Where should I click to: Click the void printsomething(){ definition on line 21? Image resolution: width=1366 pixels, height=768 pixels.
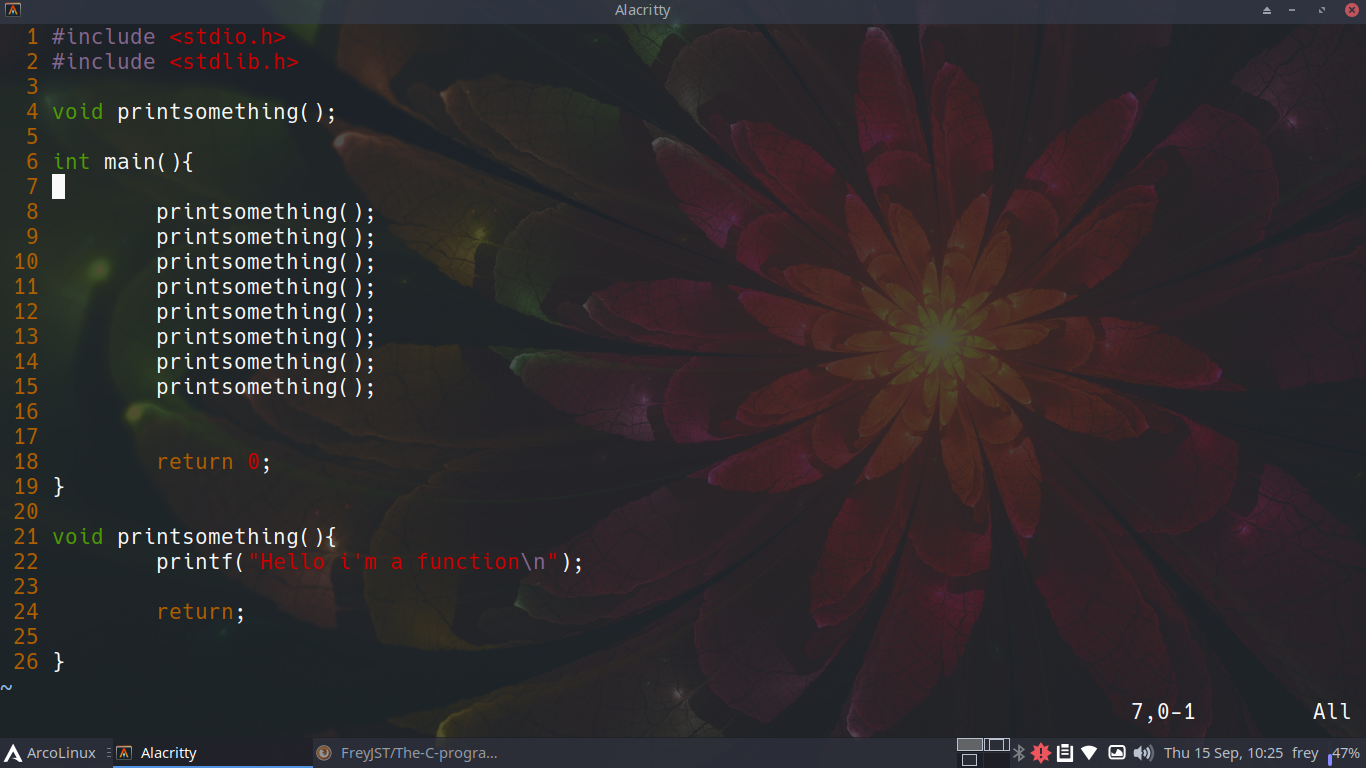[195, 537]
